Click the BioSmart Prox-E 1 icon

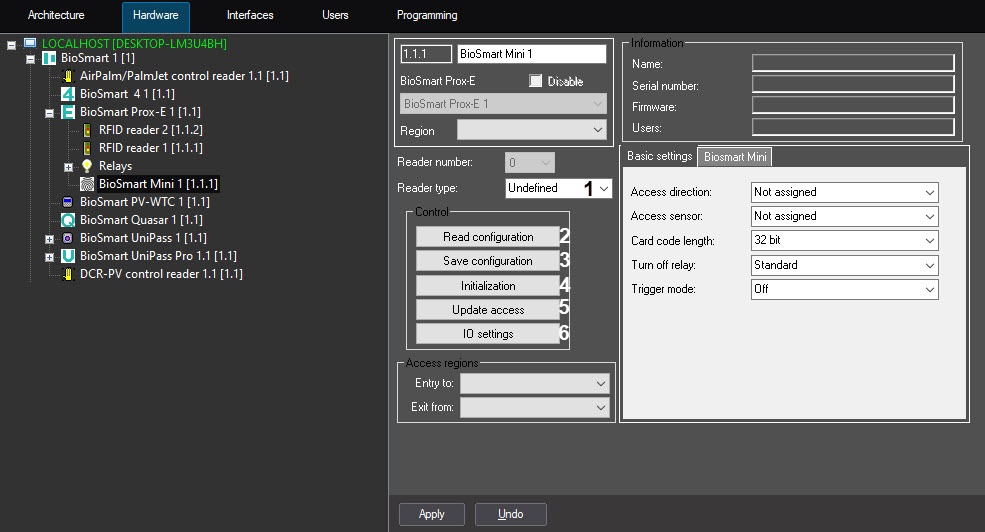68,112
